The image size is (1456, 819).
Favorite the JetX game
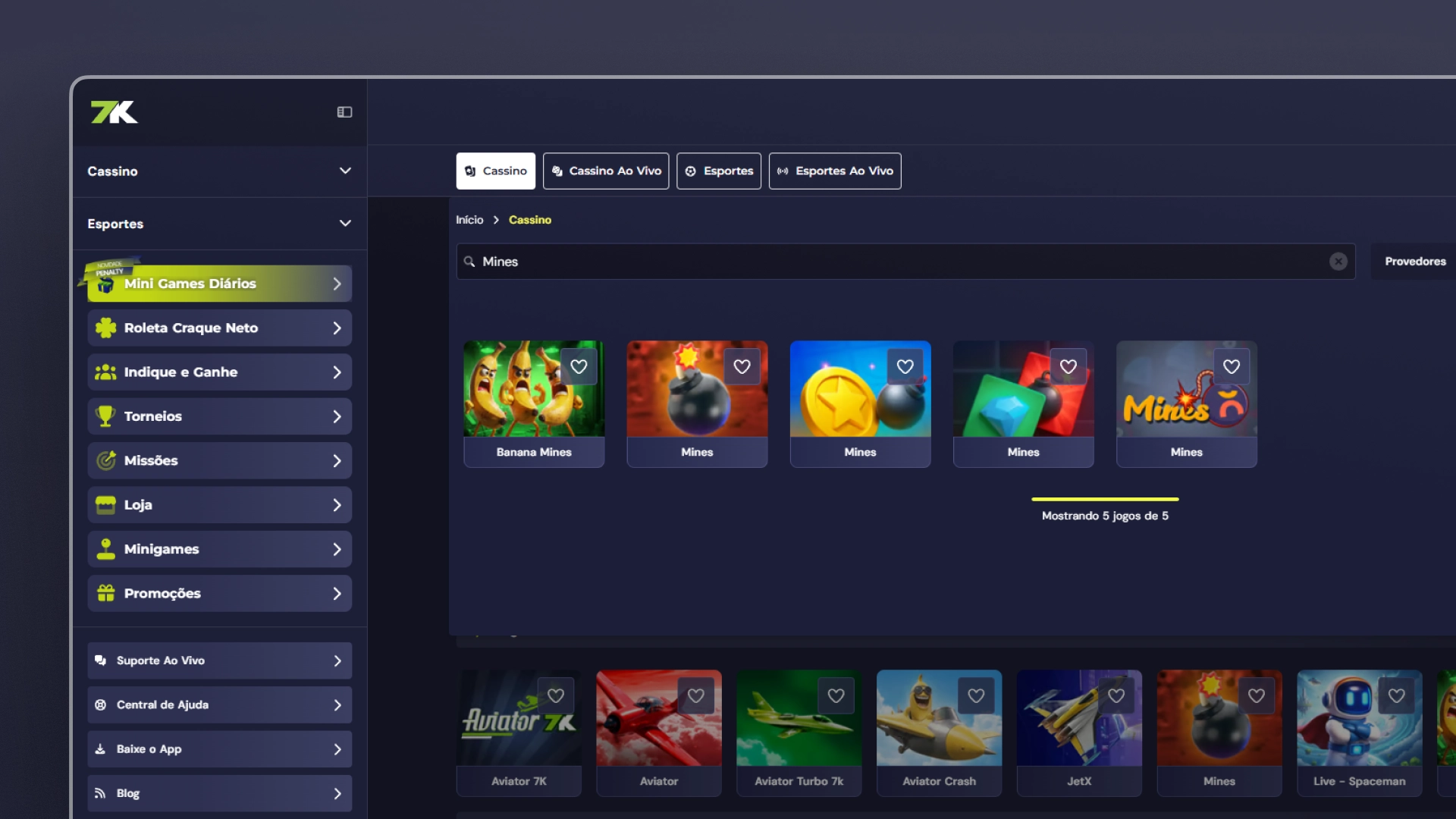pyautogui.click(x=1116, y=696)
